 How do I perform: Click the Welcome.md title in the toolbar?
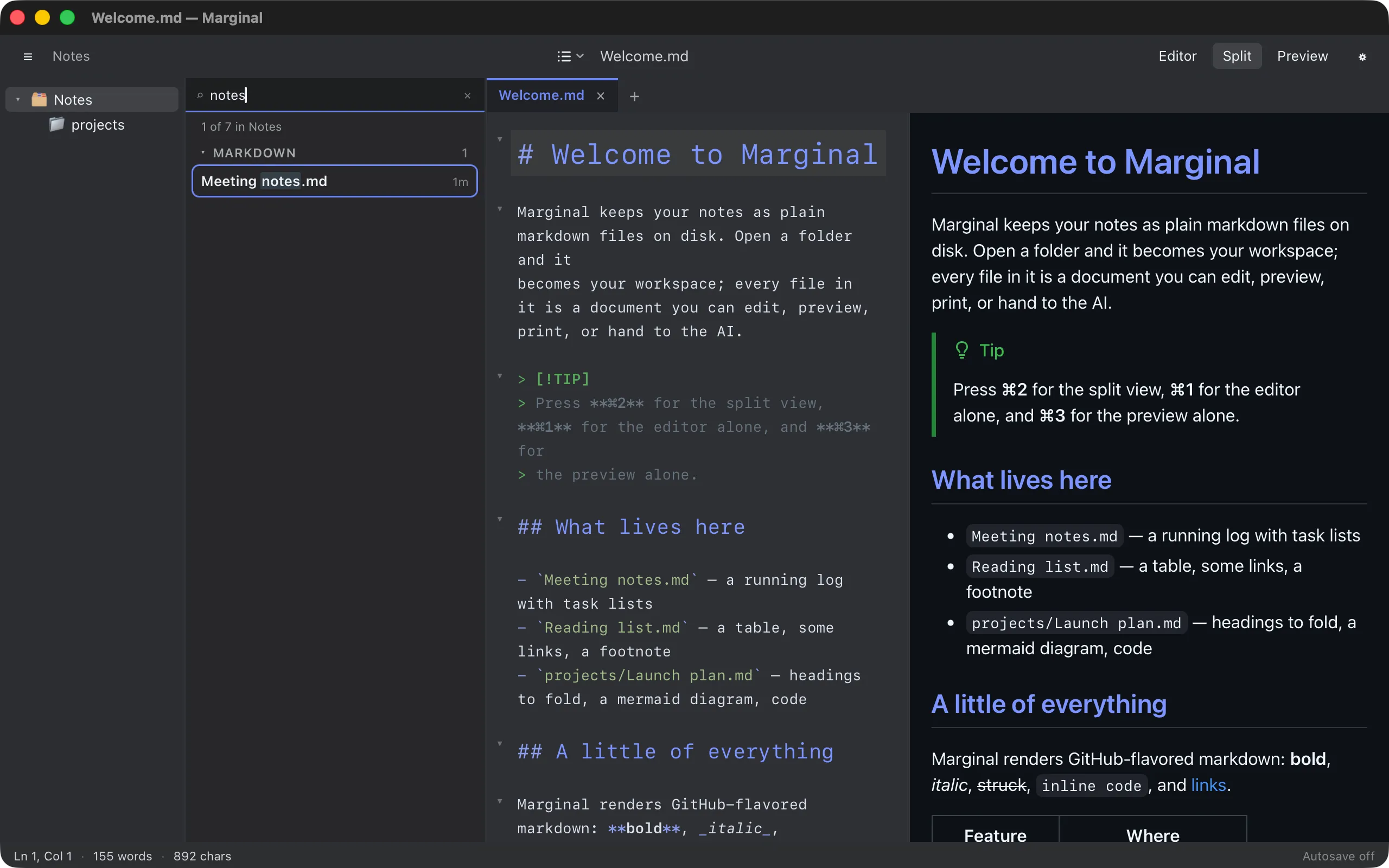coord(644,56)
